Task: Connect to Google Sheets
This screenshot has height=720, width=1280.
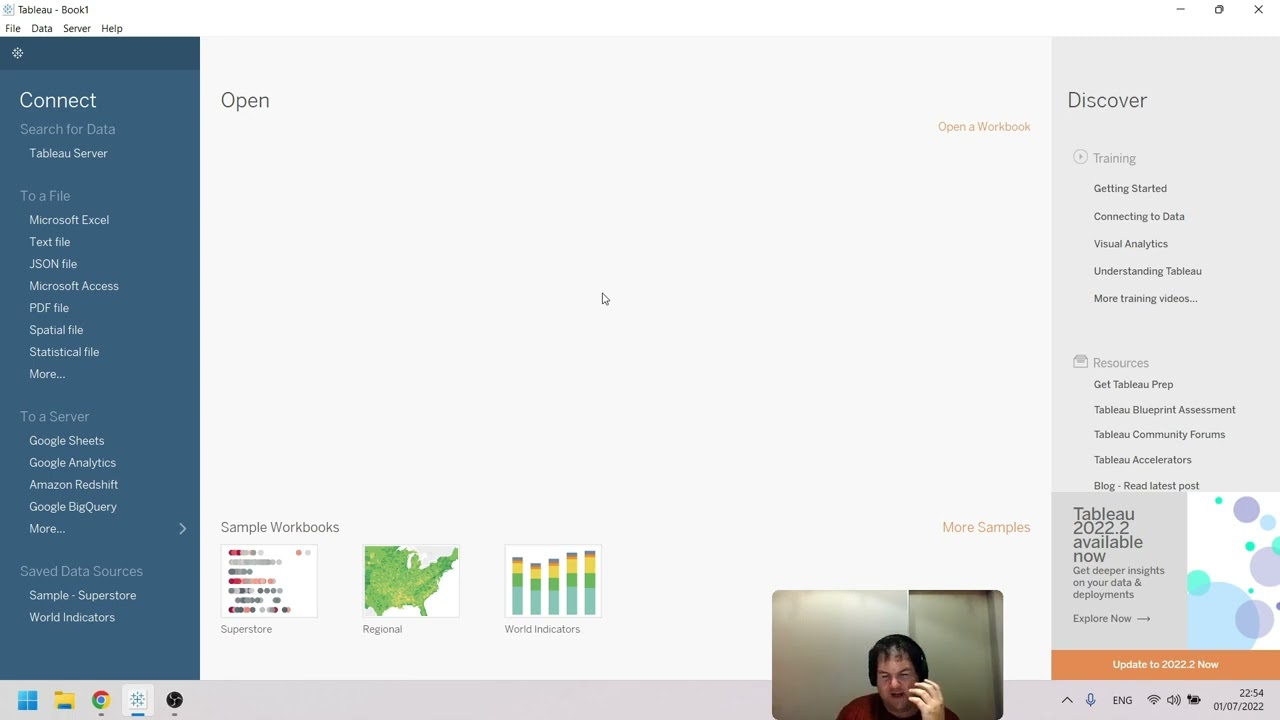Action: [67, 441]
